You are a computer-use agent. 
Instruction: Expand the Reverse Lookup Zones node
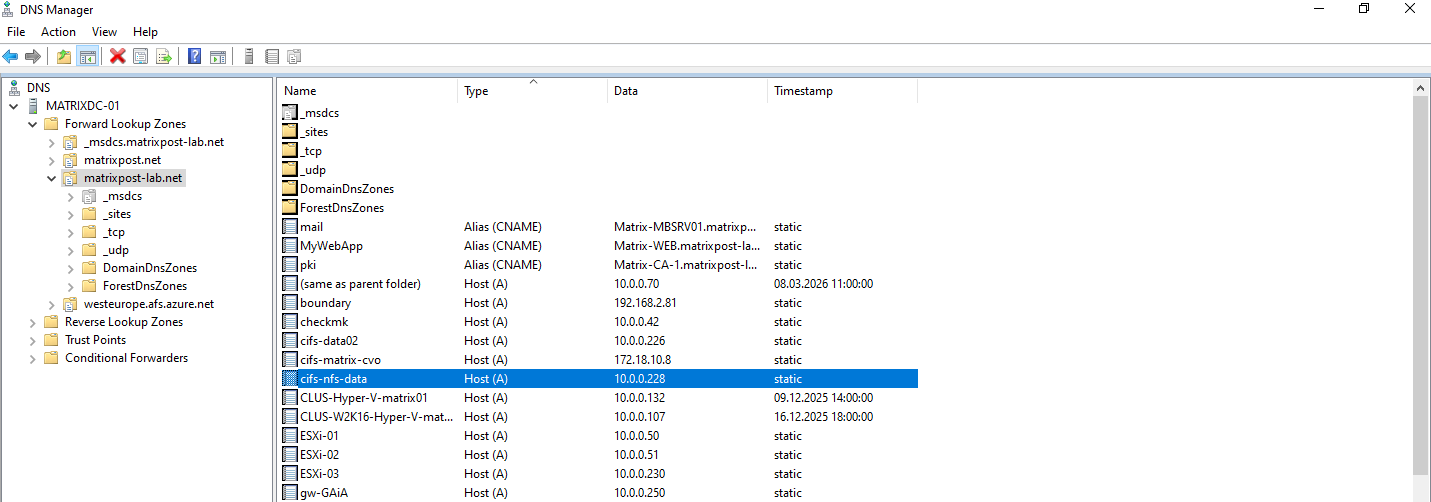[33, 322]
